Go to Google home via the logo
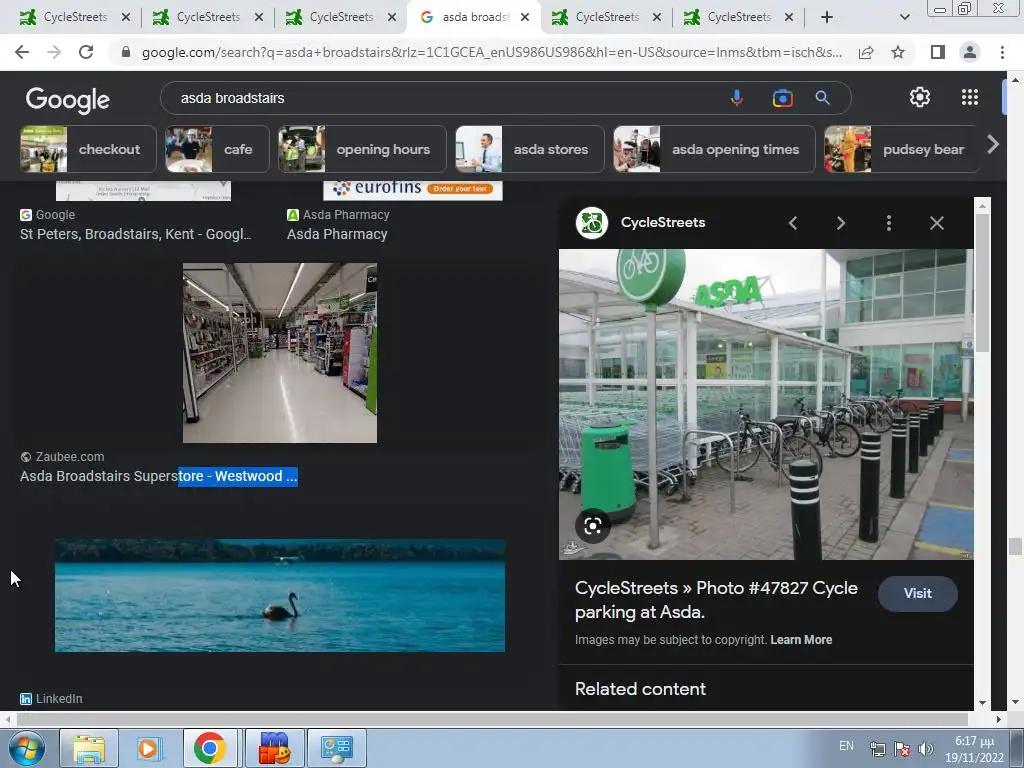 [x=68, y=99]
